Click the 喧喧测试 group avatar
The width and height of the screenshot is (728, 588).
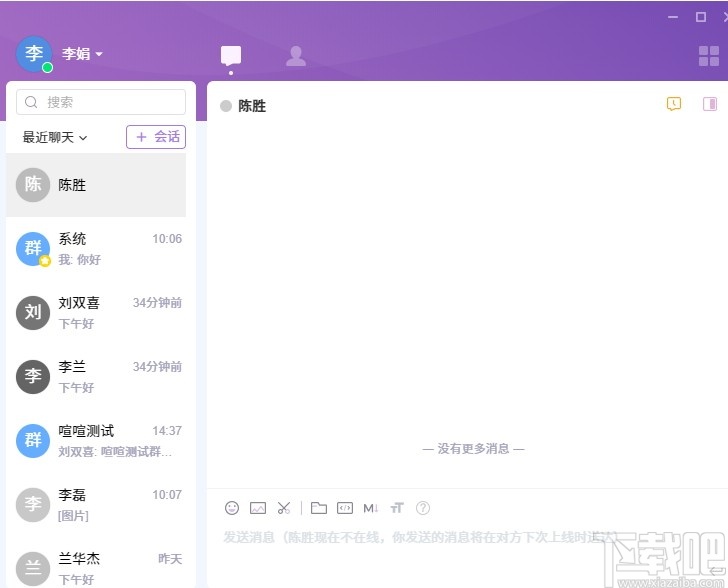point(33,441)
